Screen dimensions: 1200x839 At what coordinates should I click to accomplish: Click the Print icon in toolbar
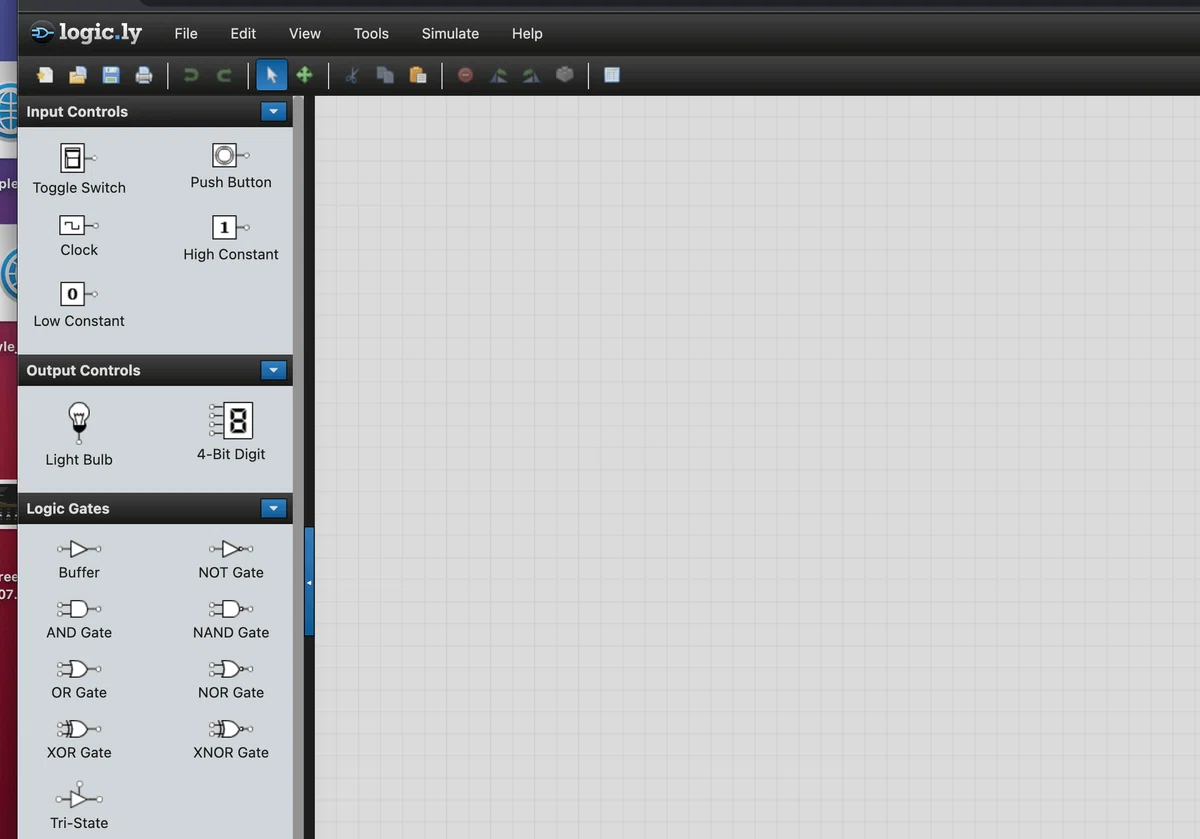(x=144, y=75)
